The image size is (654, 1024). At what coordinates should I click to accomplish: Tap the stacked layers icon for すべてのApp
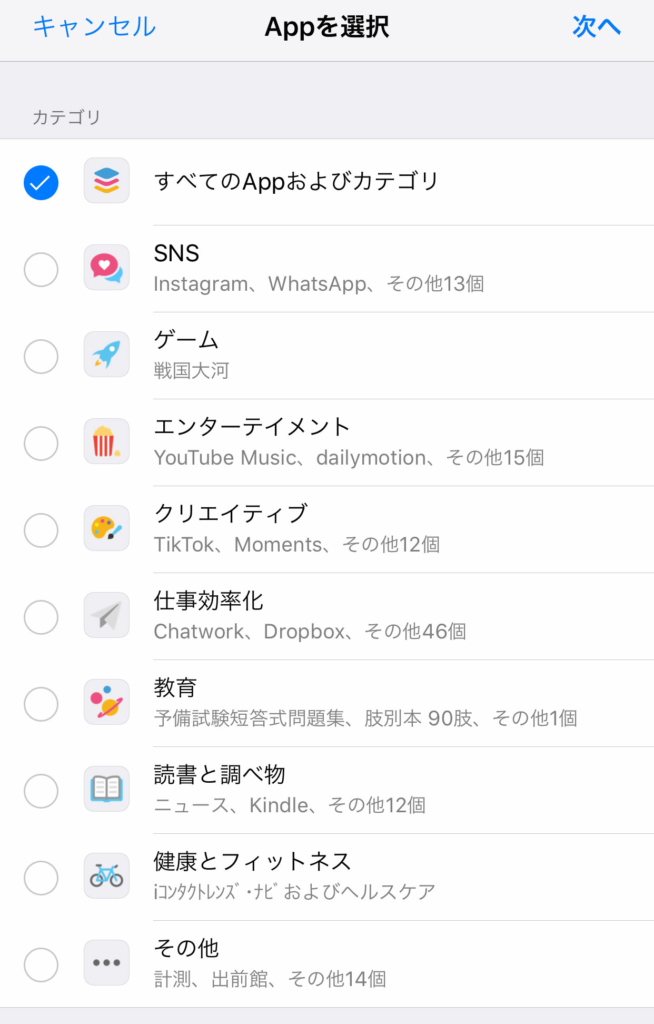point(106,181)
